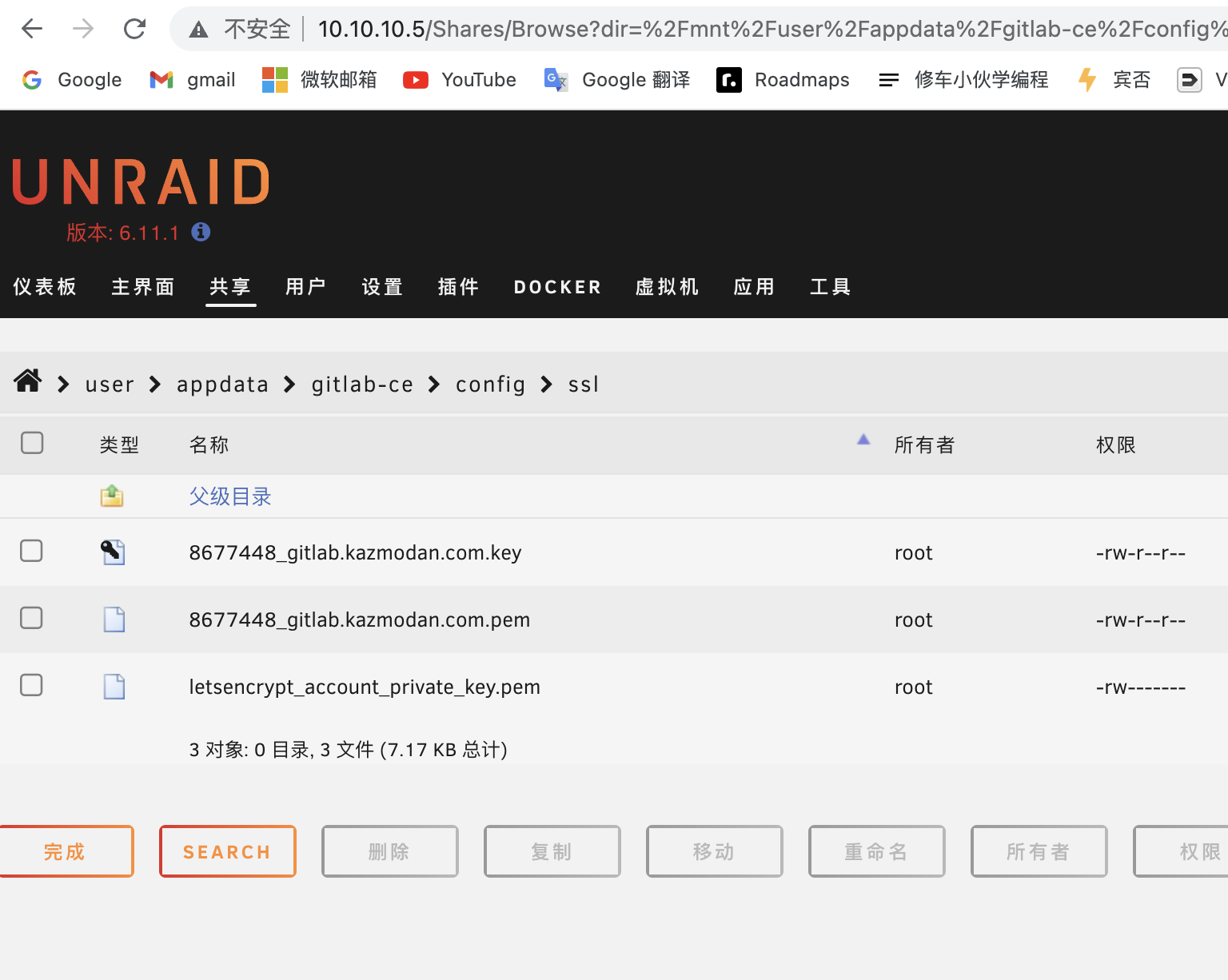Click the file name letsencrypt_account_private_key.pem
This screenshot has height=980, width=1228.
(x=365, y=687)
